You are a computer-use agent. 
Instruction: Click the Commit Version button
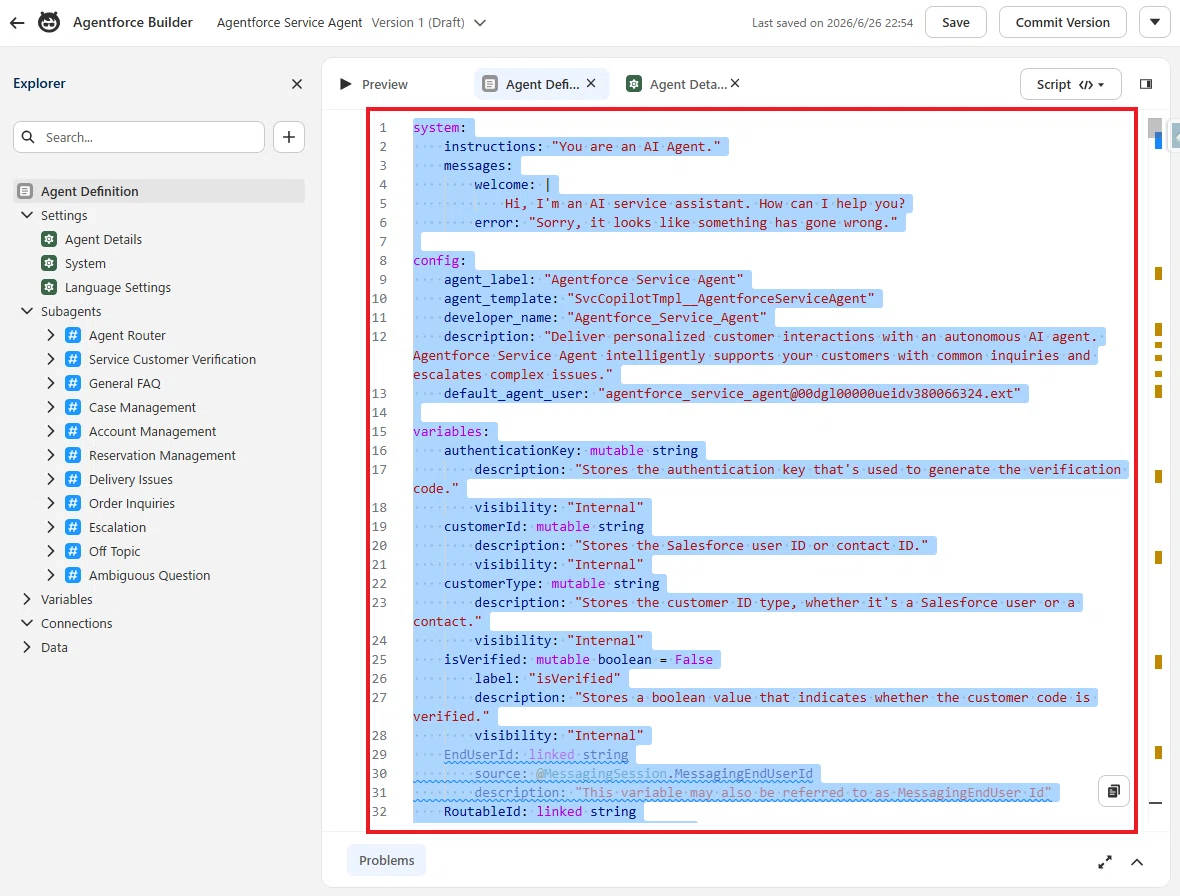coord(1063,23)
